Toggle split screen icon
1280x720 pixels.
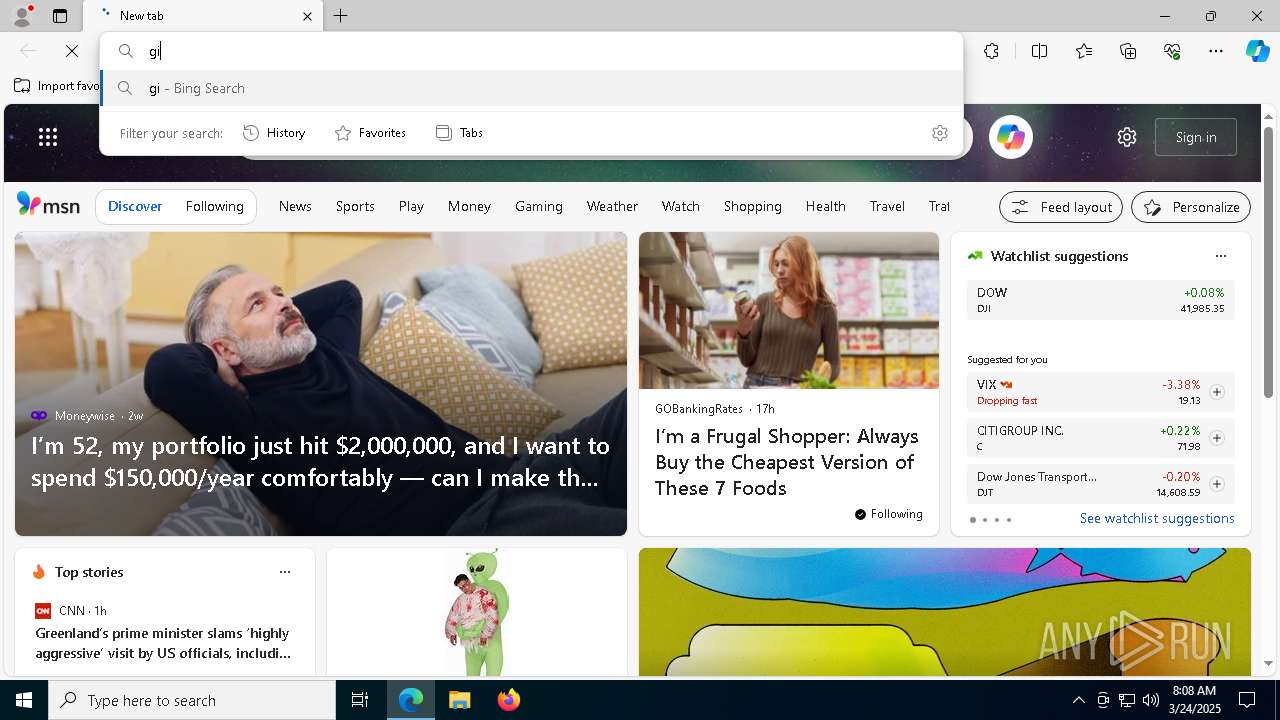pyautogui.click(x=1040, y=51)
